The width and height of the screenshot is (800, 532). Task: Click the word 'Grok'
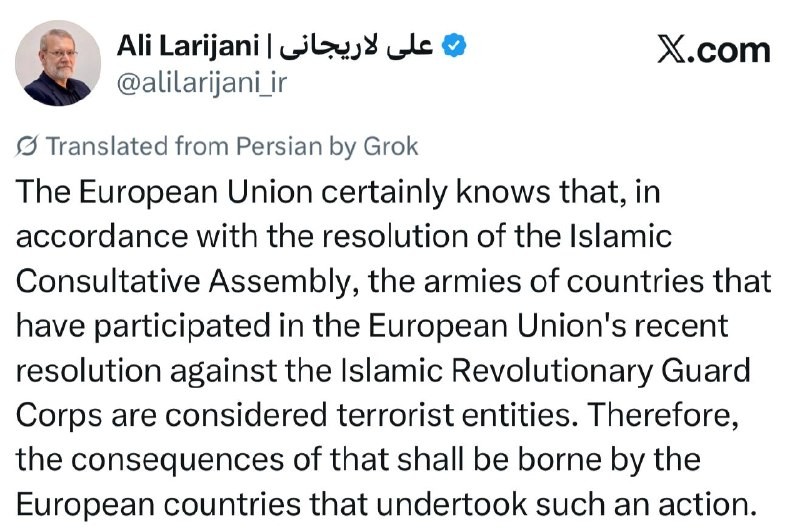(390, 146)
